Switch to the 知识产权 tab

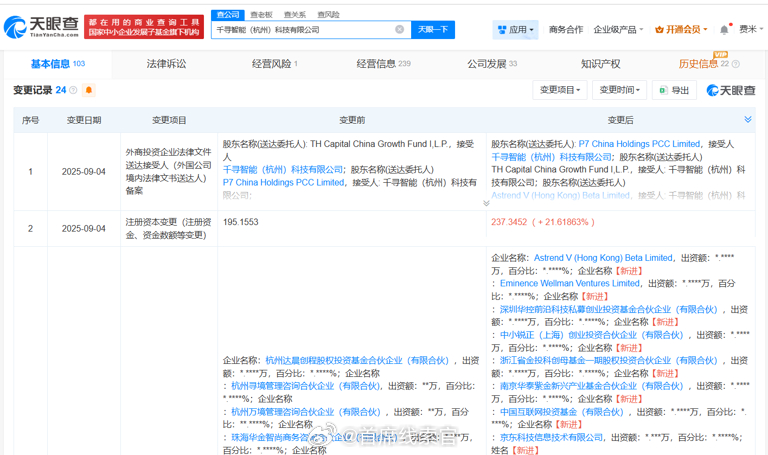601,64
